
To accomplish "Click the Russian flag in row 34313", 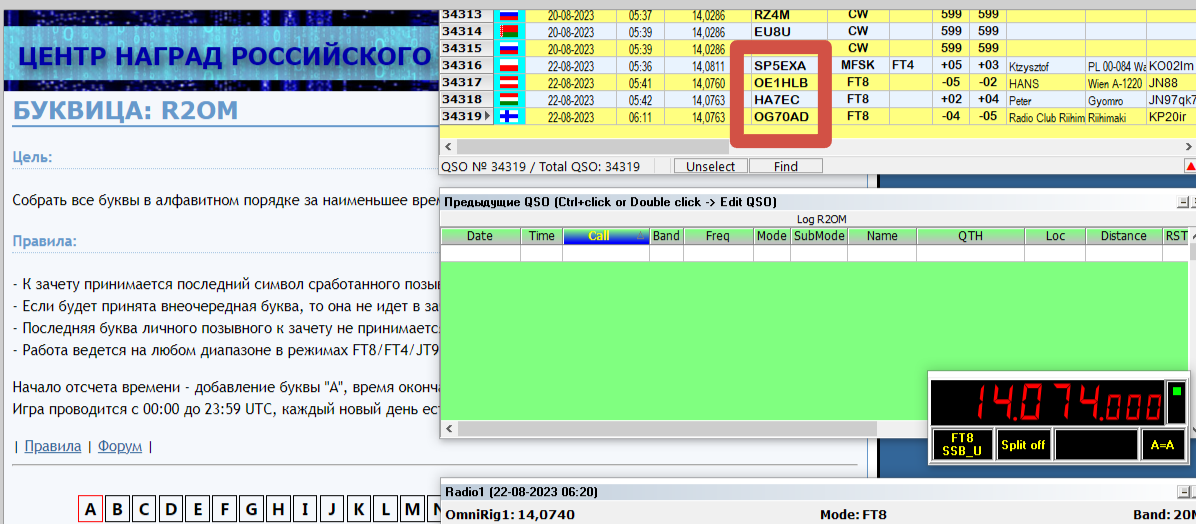I will pyautogui.click(x=510, y=15).
